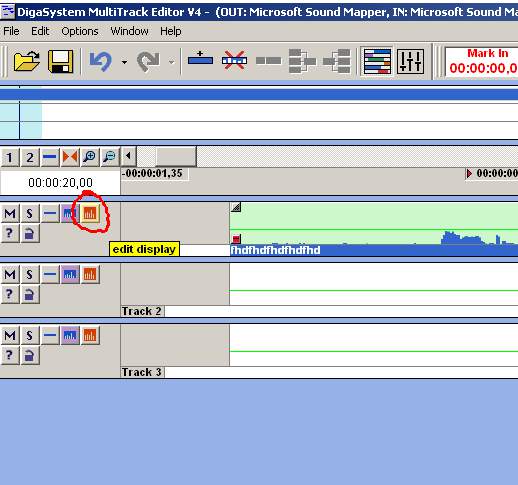The image size is (518, 485).
Task: Click the zoom in magnifier icon
Action: (x=90, y=157)
